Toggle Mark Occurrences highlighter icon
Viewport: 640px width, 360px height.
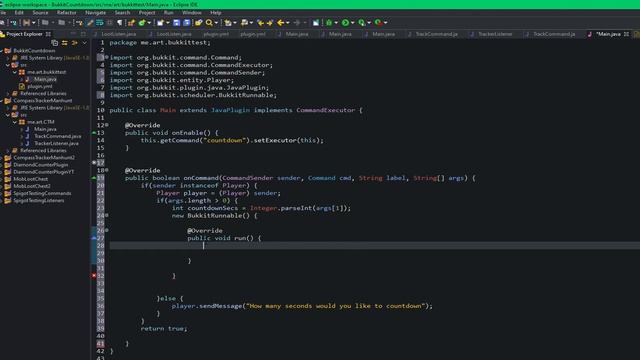90,23
